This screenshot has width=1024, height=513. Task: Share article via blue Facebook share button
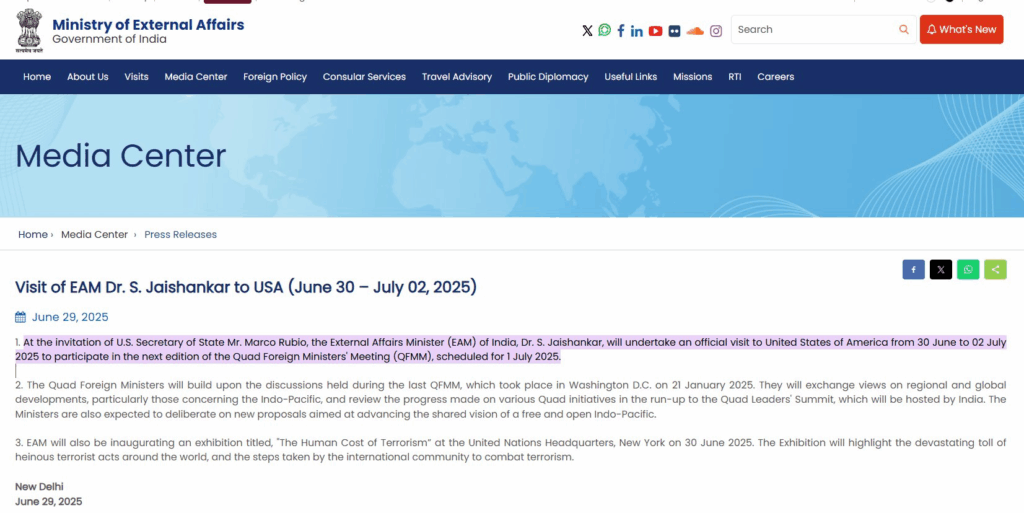click(x=913, y=269)
